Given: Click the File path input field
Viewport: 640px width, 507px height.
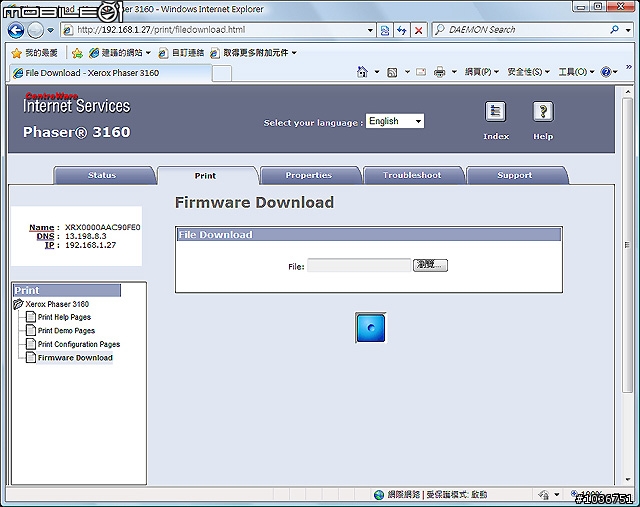Looking at the screenshot, I should 359,265.
